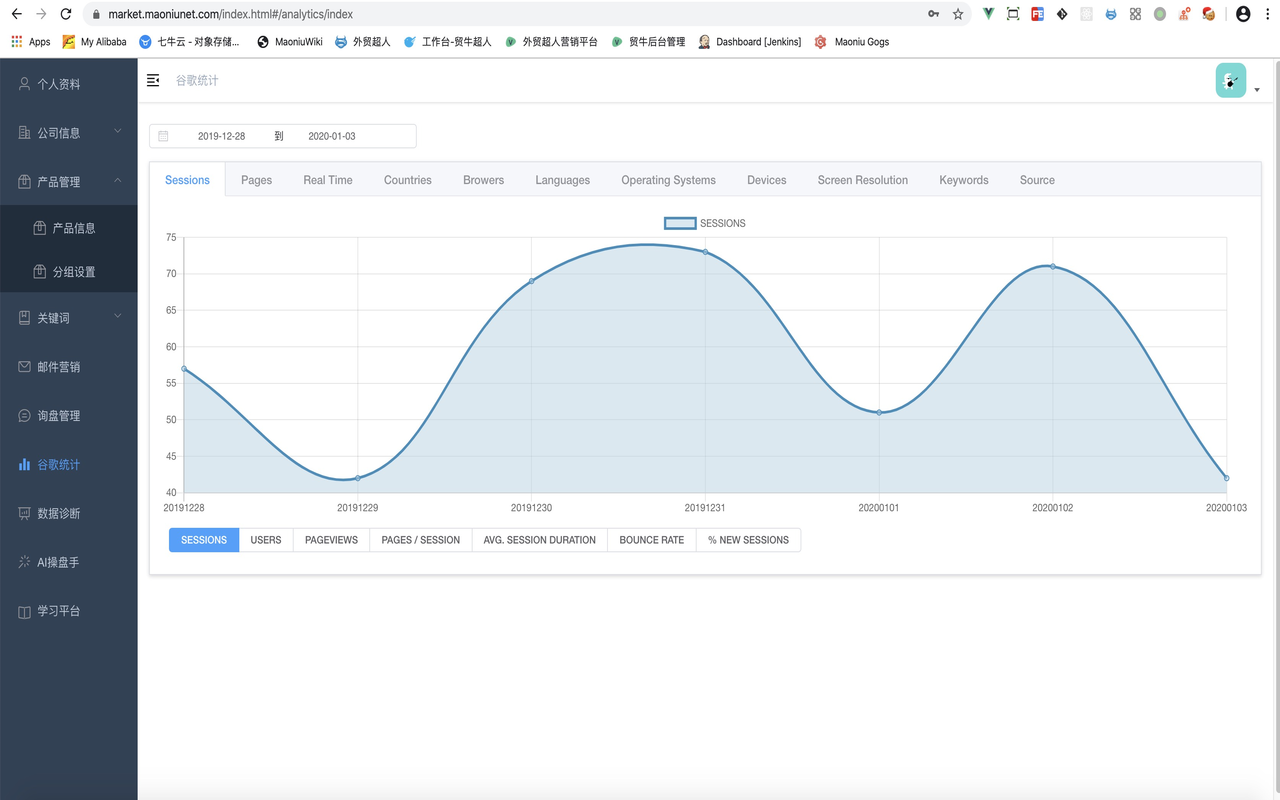Viewport: 1280px width, 800px height.
Task: Switch to the Source tab
Action: 1037,180
